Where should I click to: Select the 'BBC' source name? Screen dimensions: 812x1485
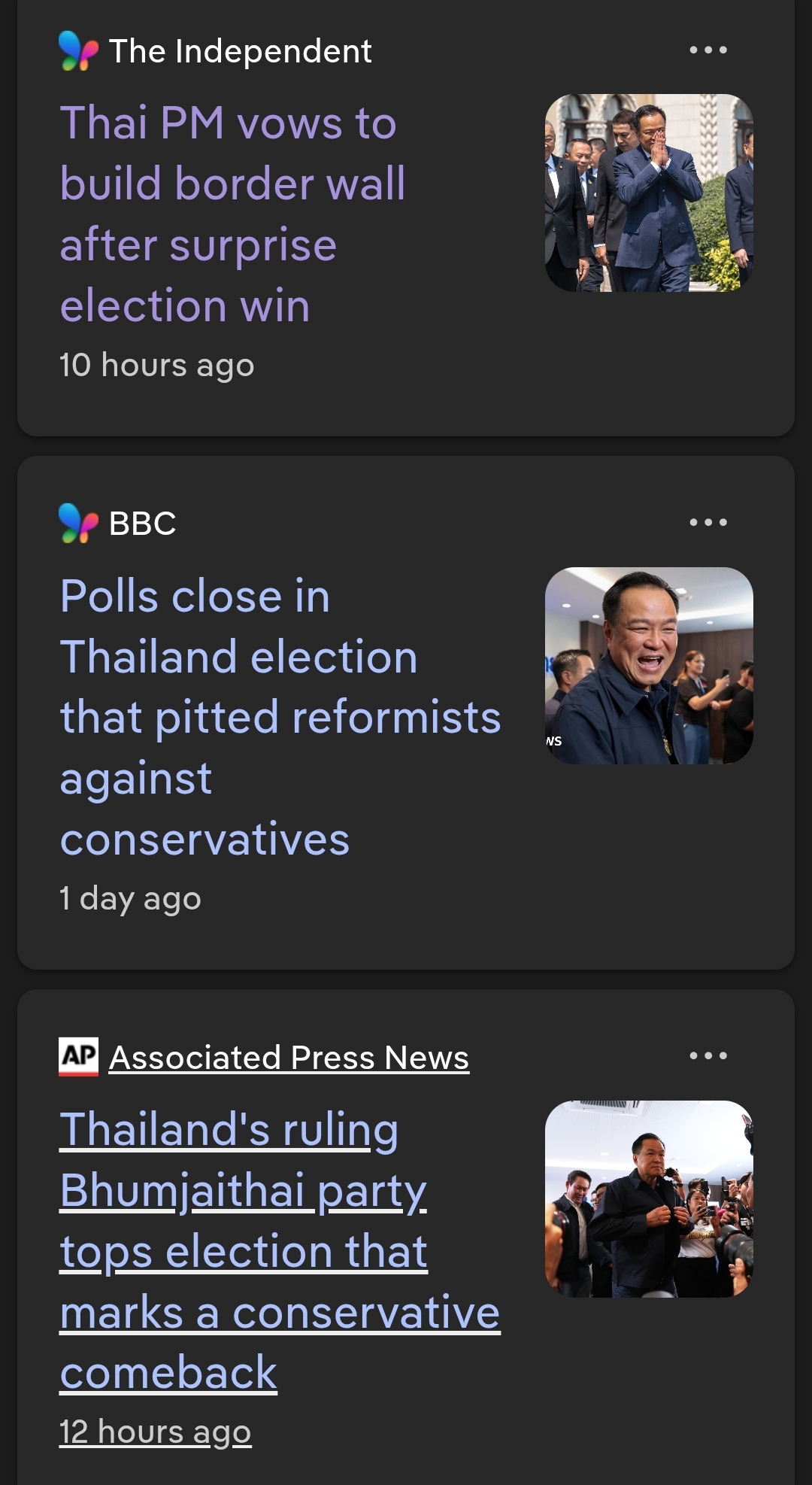tap(143, 524)
